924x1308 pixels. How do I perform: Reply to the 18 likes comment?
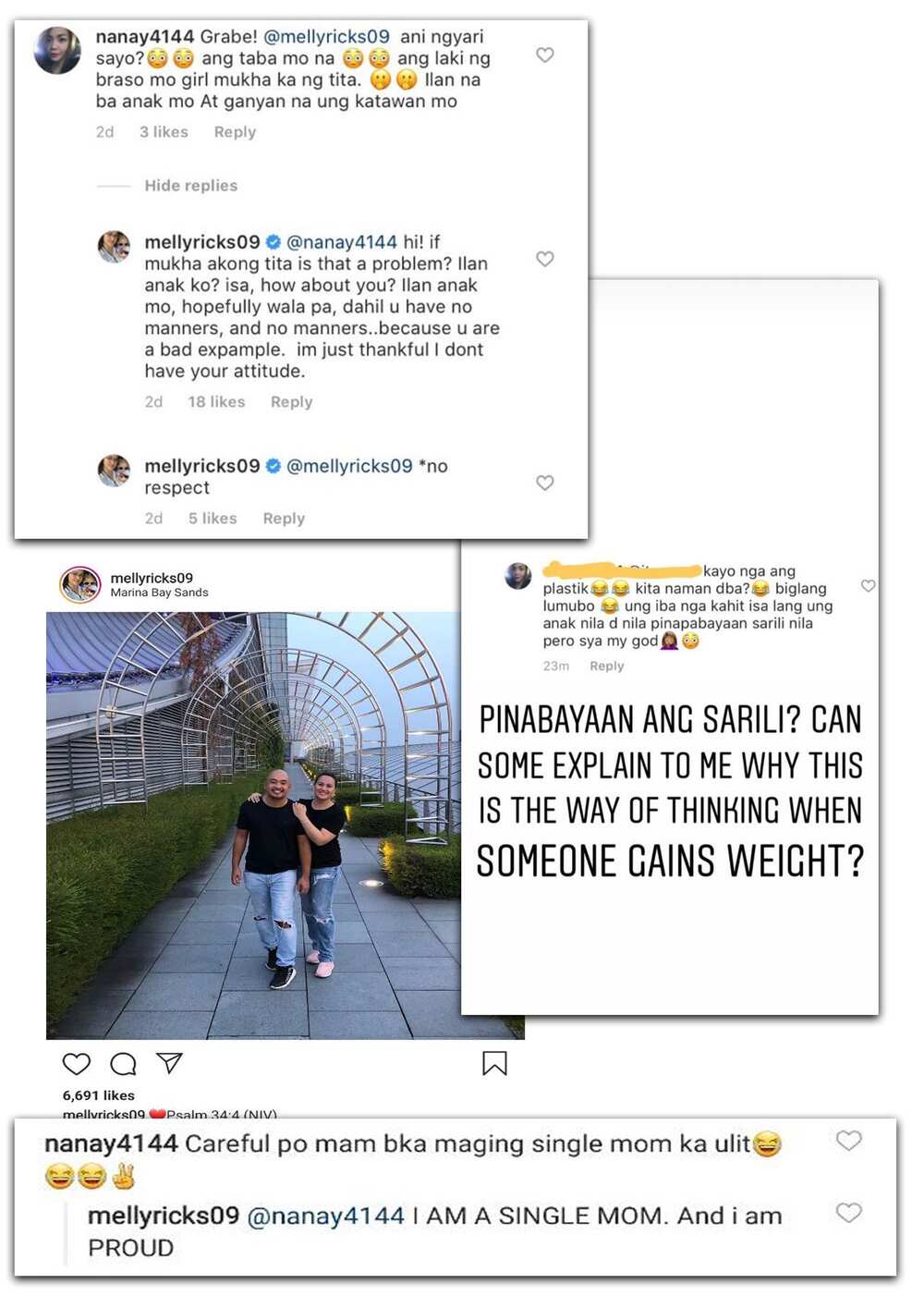pos(291,402)
